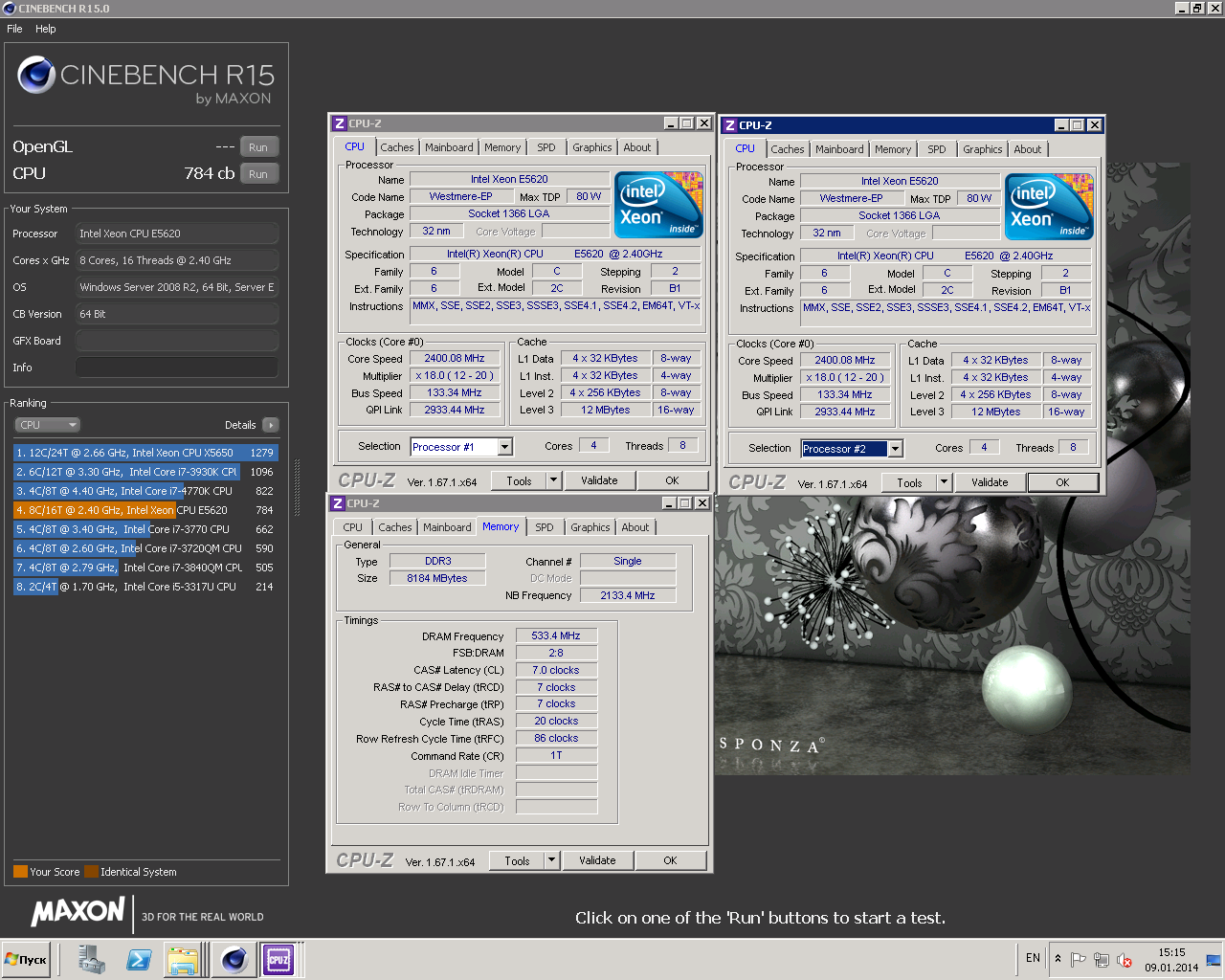Image resolution: width=1225 pixels, height=980 pixels.
Task: Open About tab in Memory CPU-Z window
Action: (x=635, y=527)
